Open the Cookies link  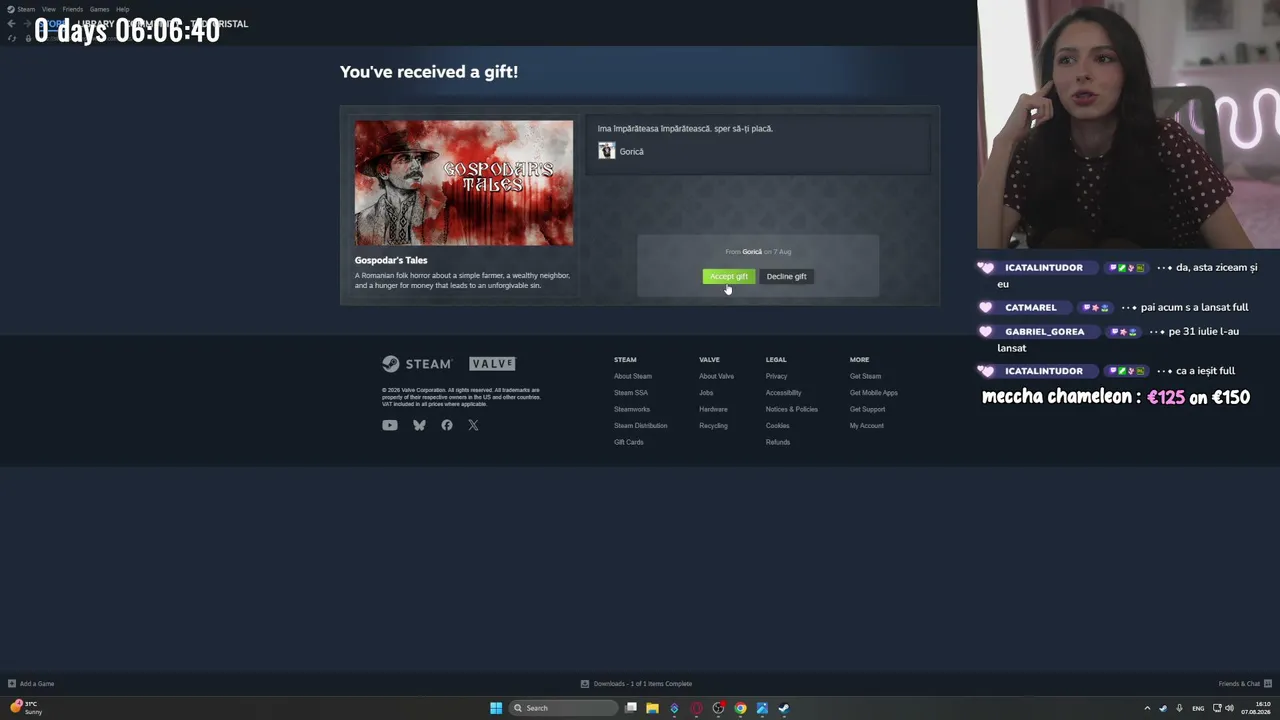[x=778, y=426]
